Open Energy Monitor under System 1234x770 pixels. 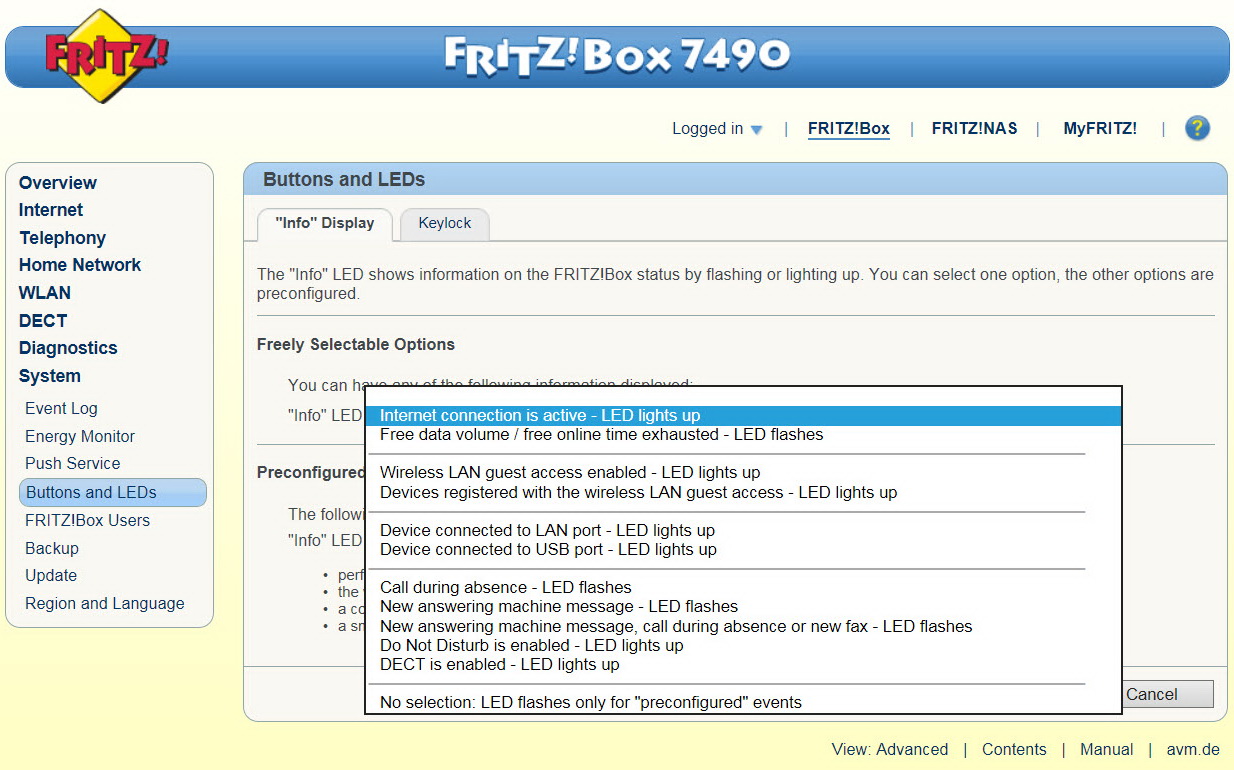pyautogui.click(x=80, y=436)
